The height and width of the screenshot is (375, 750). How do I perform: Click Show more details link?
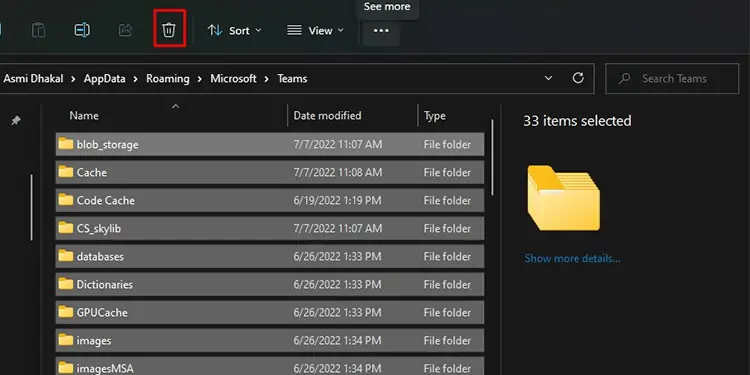tap(572, 258)
